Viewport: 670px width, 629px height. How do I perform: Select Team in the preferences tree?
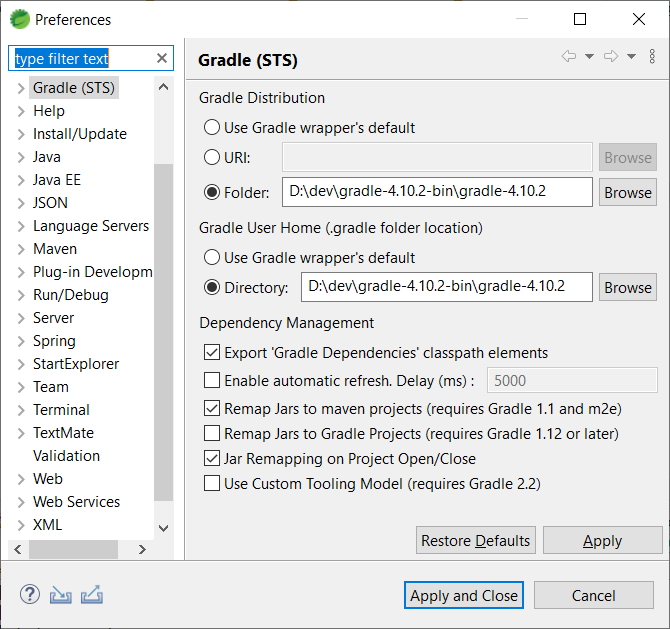point(51,387)
